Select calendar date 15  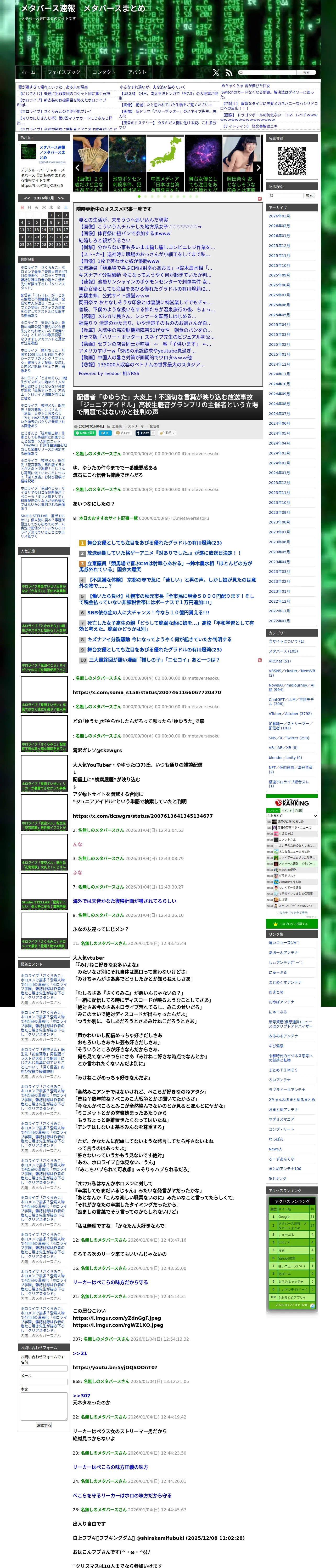pos(51,229)
